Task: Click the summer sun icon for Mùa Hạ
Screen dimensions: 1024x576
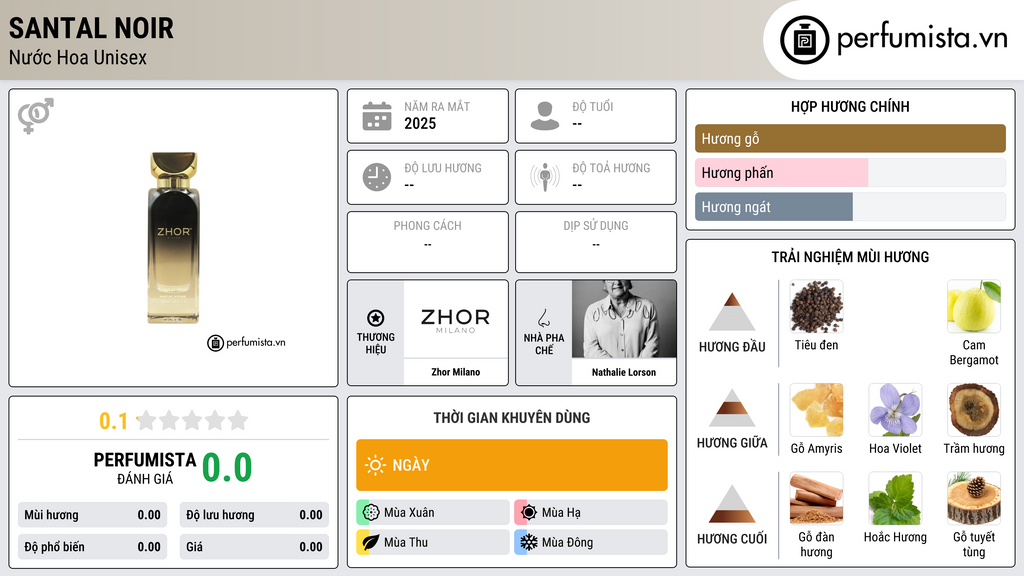Action: (x=529, y=512)
